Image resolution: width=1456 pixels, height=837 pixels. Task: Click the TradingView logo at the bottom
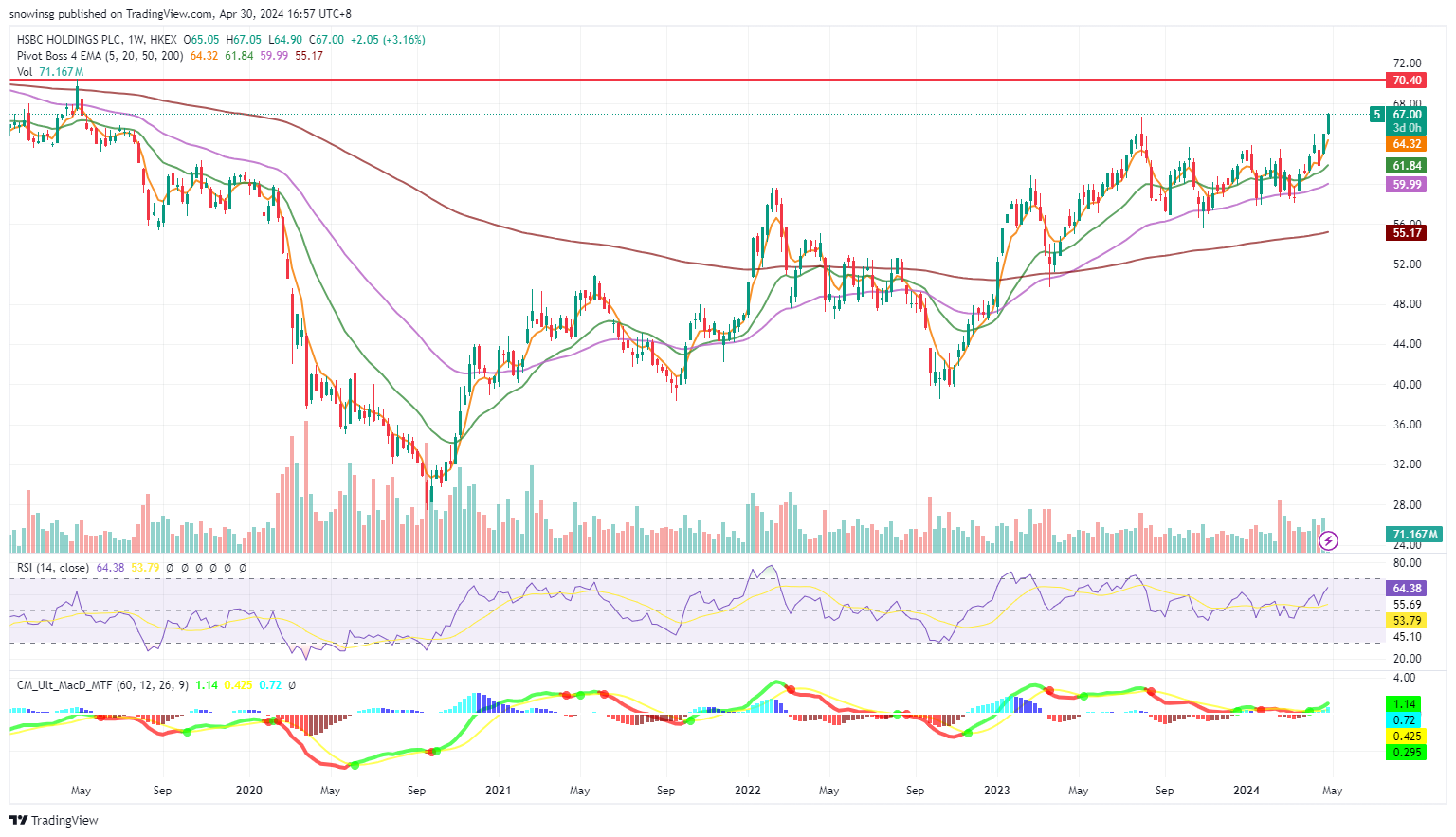point(54,820)
